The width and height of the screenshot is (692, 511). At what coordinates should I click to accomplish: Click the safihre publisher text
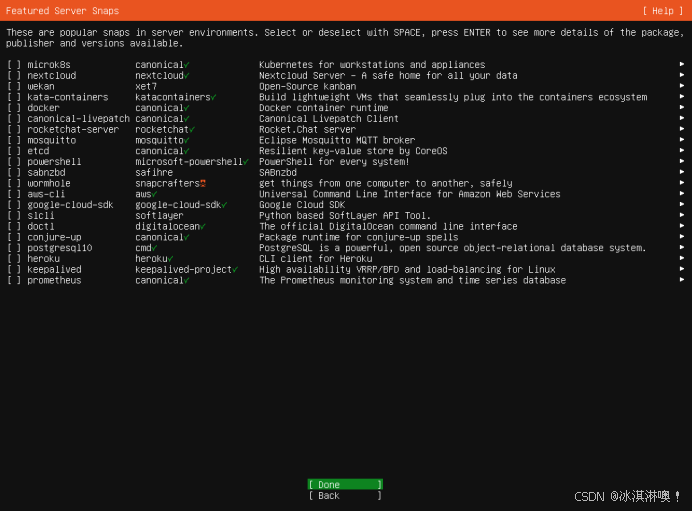click(154, 173)
